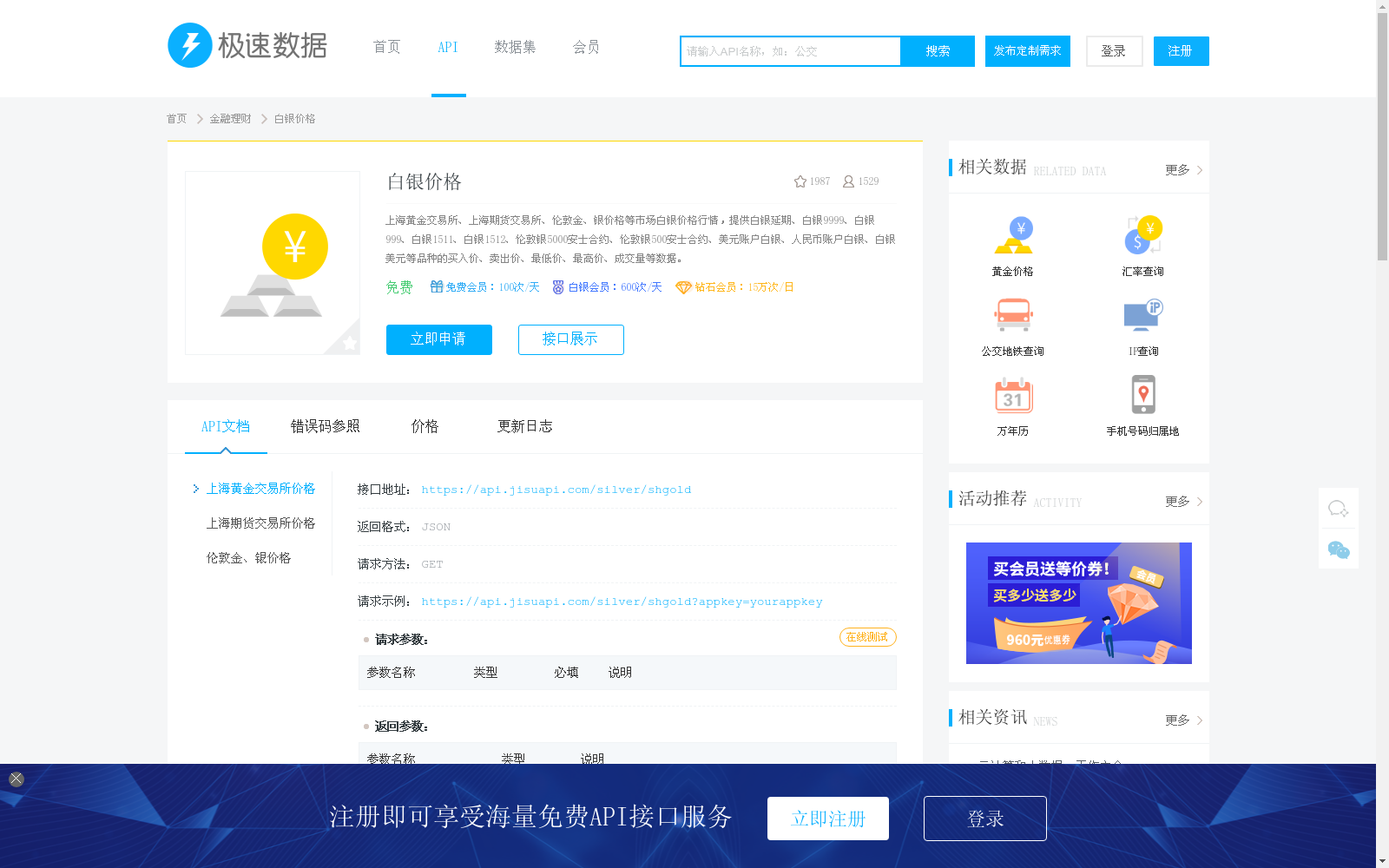Click 立即注册 in bottom banner
This screenshot has height=868, width=1389.
(828, 819)
